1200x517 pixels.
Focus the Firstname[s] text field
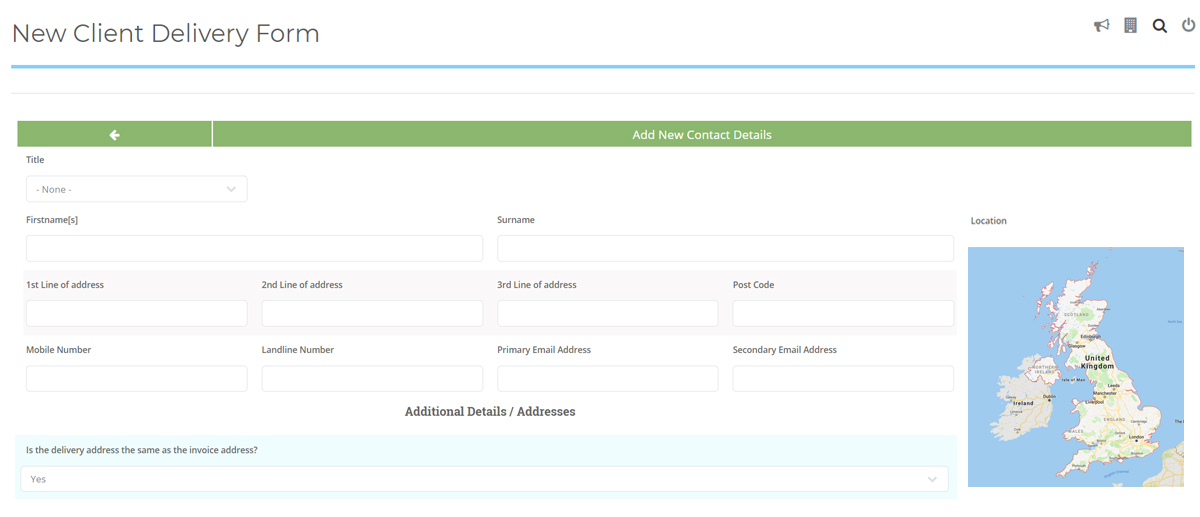coord(254,248)
